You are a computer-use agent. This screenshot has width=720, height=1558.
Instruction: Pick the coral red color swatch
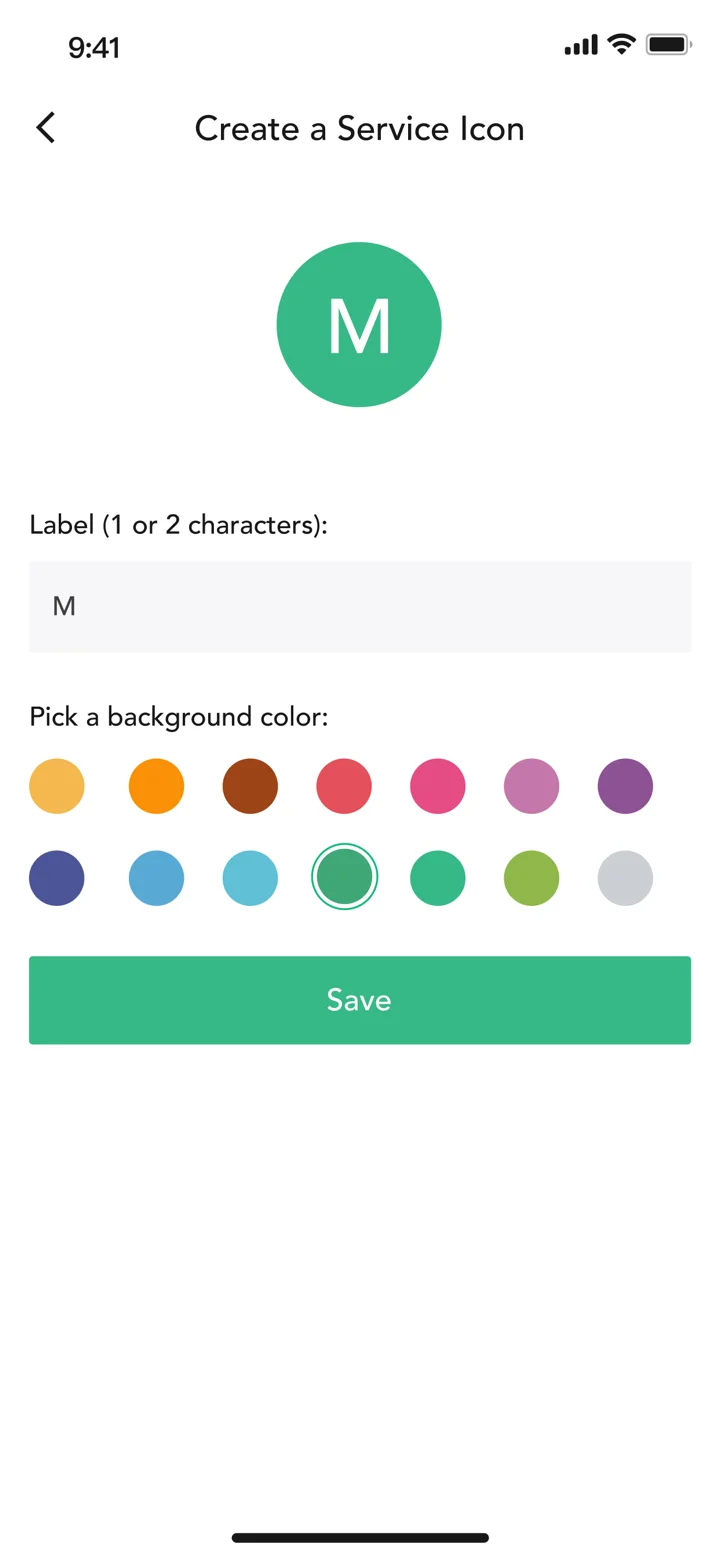click(344, 786)
